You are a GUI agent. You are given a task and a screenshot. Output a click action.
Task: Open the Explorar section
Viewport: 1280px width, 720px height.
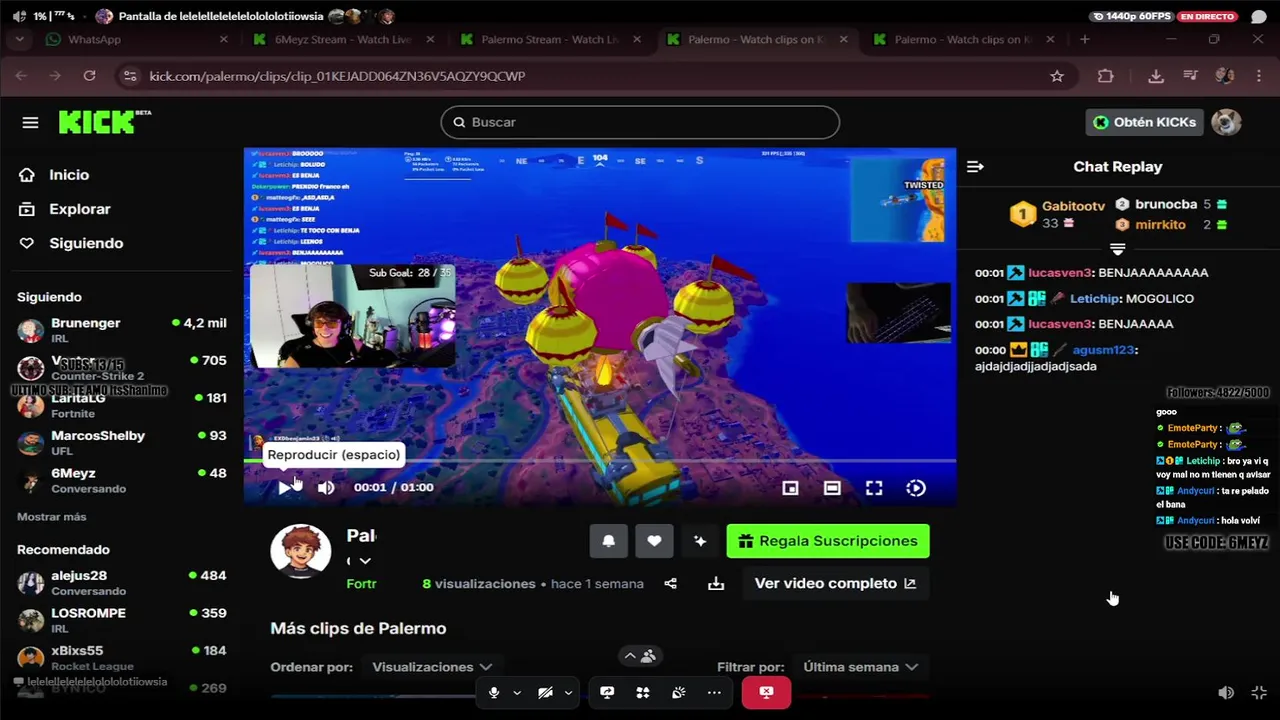tap(78, 209)
